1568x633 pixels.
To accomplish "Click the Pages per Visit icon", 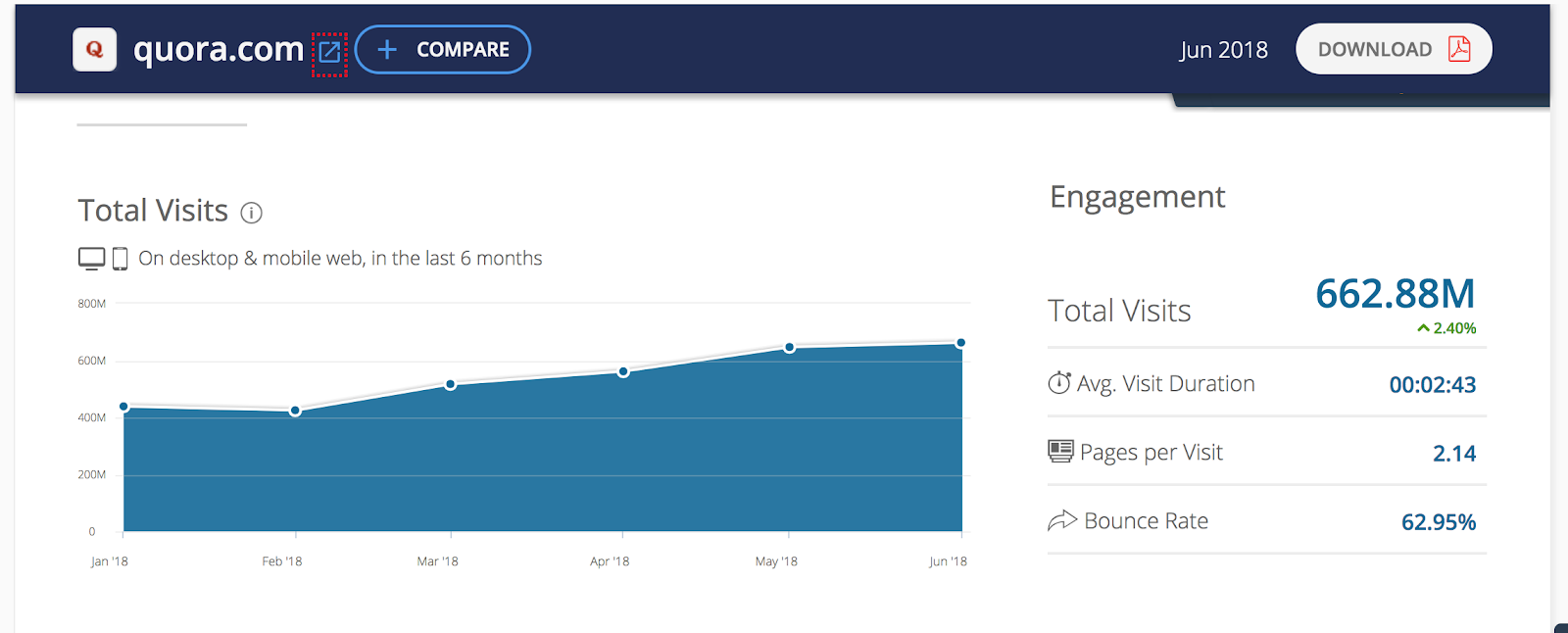I will (x=1060, y=452).
